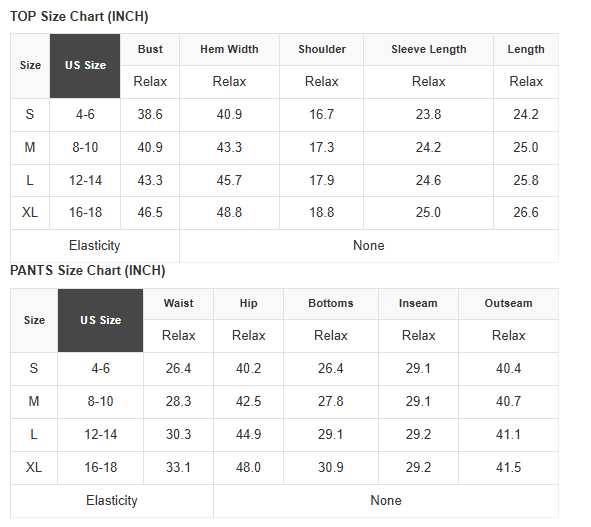Click the dark US Size header in TOP chart

tap(85, 66)
